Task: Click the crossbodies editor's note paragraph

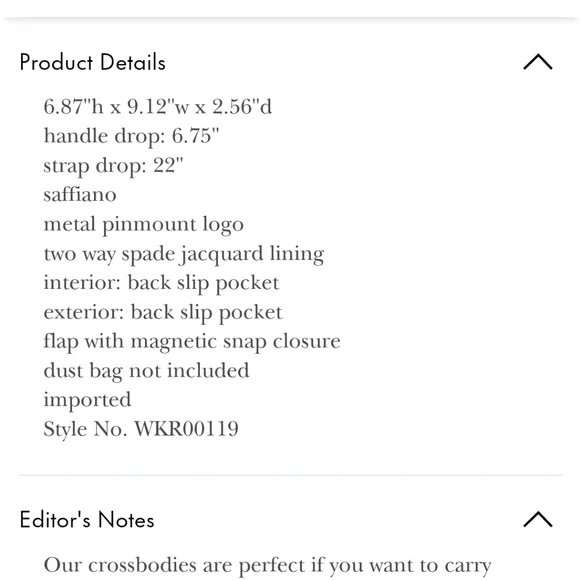Action: (x=267, y=566)
